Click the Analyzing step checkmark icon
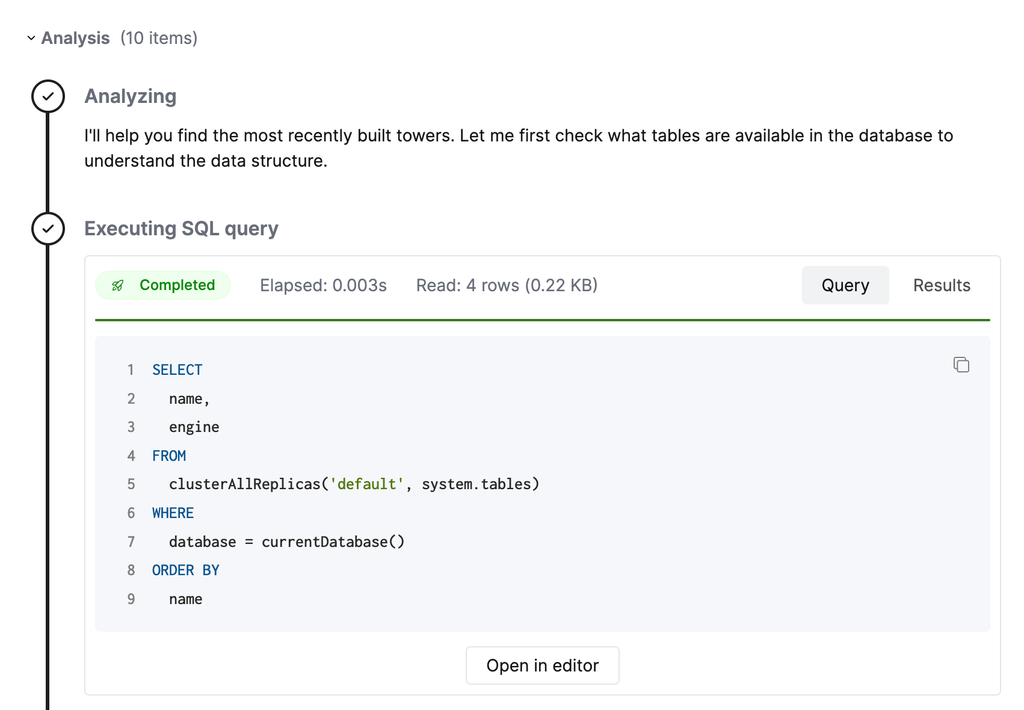The image size is (1024, 710). pyautogui.click(x=48, y=96)
